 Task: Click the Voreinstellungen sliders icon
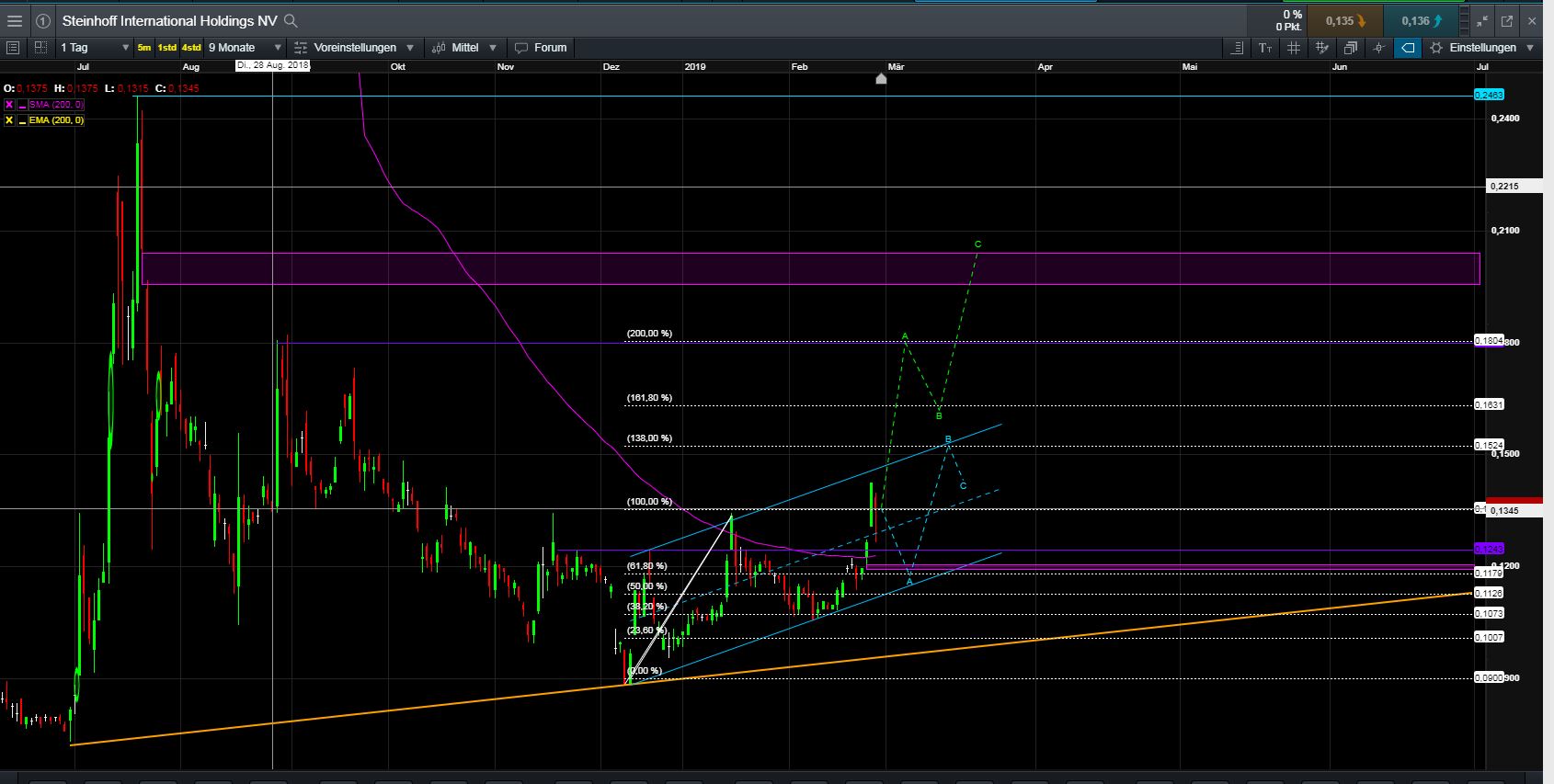tap(301, 48)
